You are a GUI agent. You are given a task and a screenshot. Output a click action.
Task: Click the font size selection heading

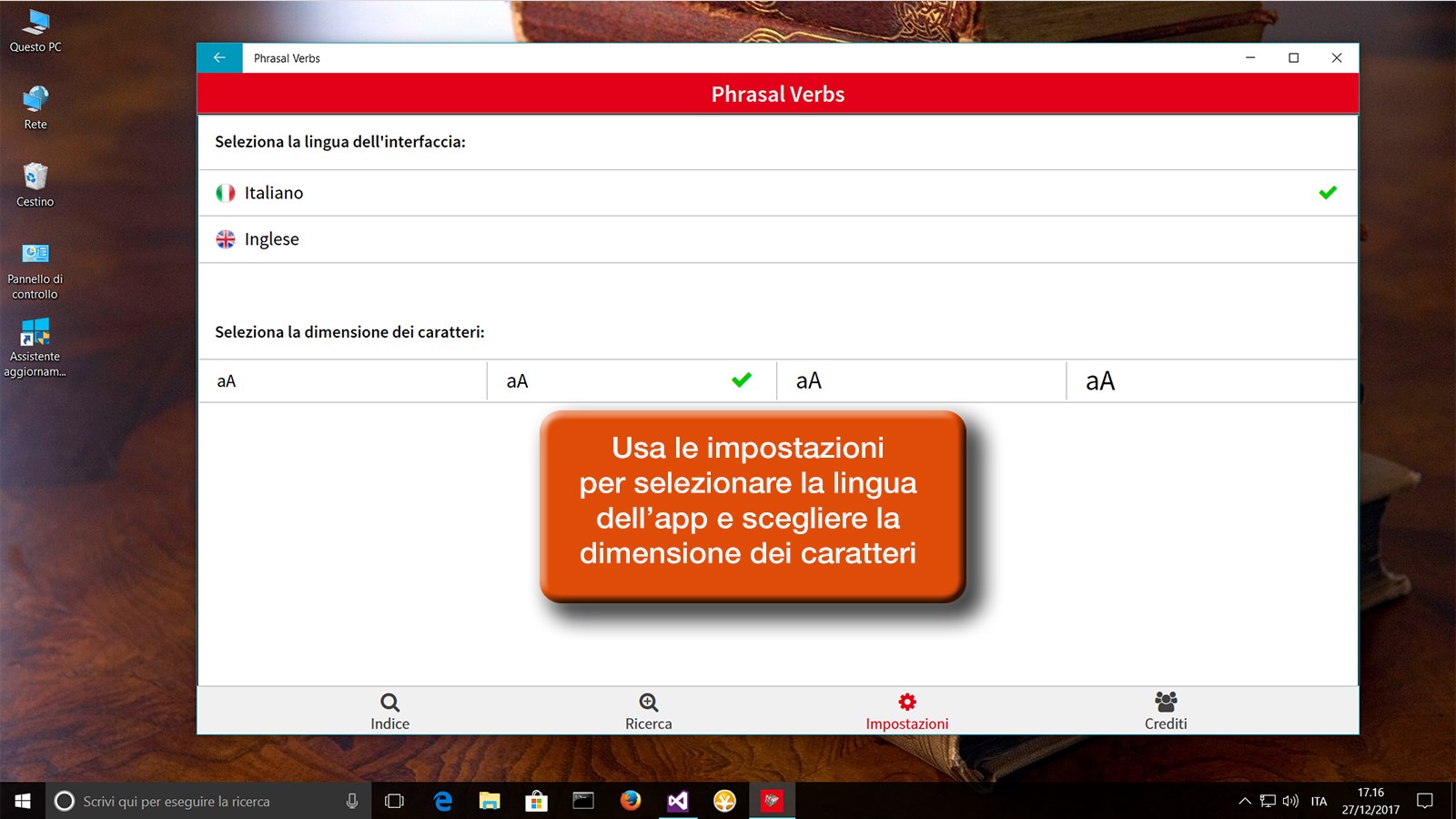349,332
